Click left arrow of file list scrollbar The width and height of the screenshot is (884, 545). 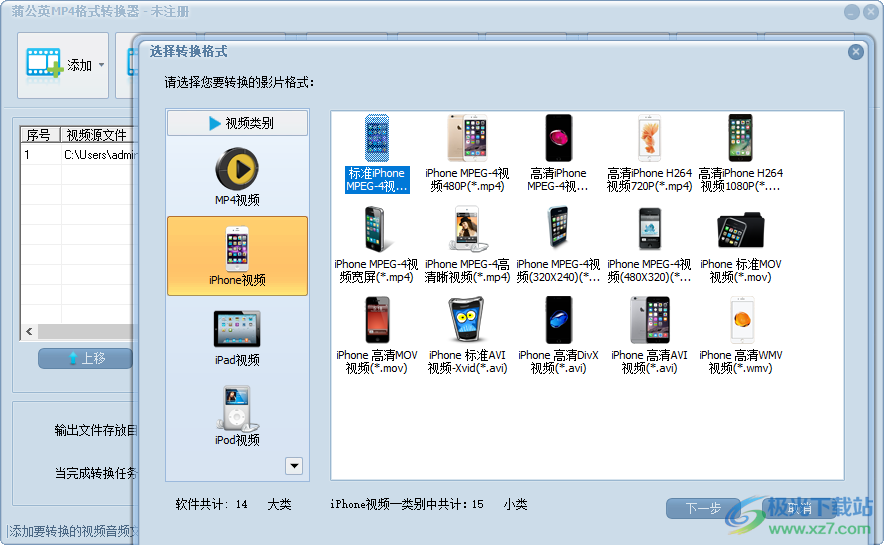click(29, 331)
